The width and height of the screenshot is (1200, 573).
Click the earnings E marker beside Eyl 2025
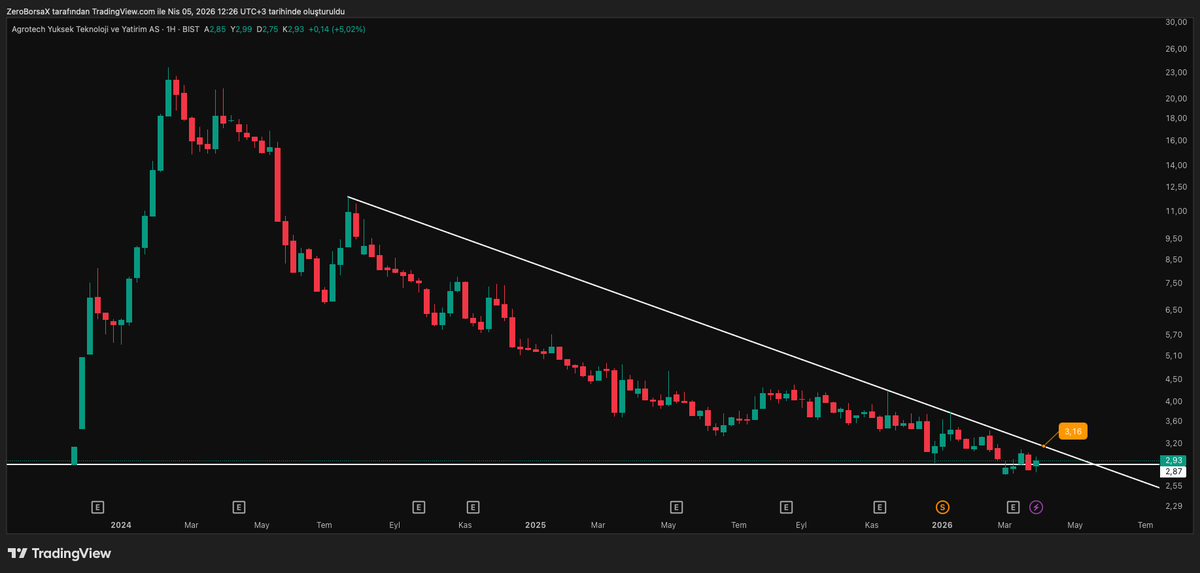[x=788, y=507]
